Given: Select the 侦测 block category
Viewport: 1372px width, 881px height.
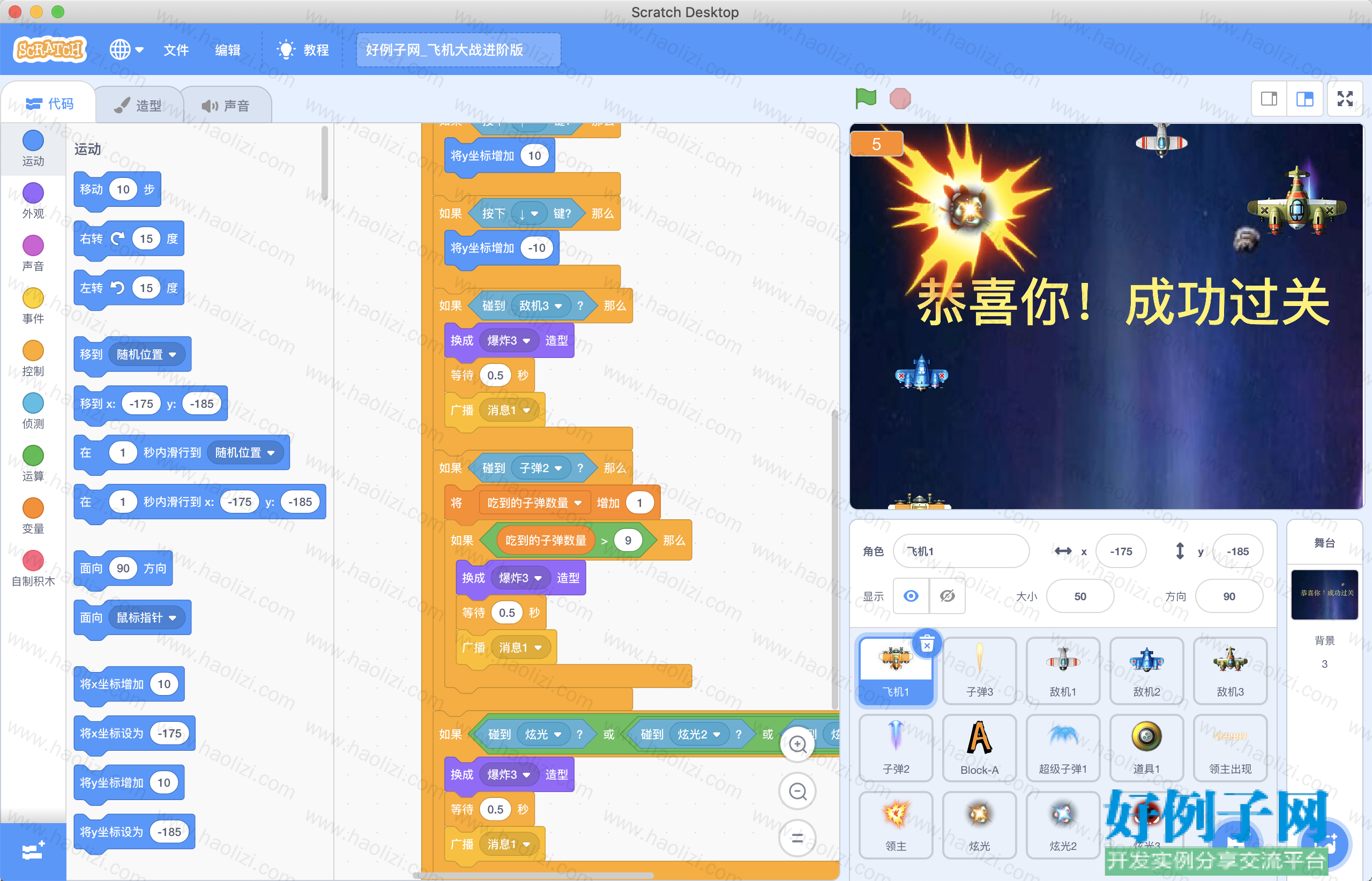Looking at the screenshot, I should tap(33, 412).
